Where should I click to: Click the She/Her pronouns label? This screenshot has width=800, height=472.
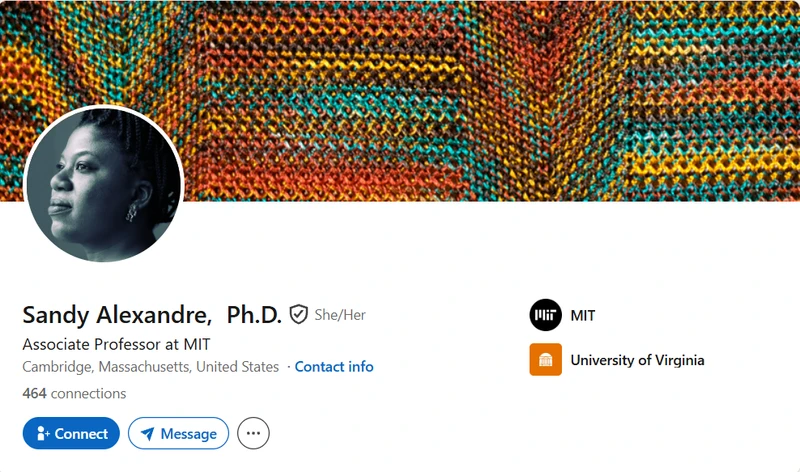(x=340, y=315)
